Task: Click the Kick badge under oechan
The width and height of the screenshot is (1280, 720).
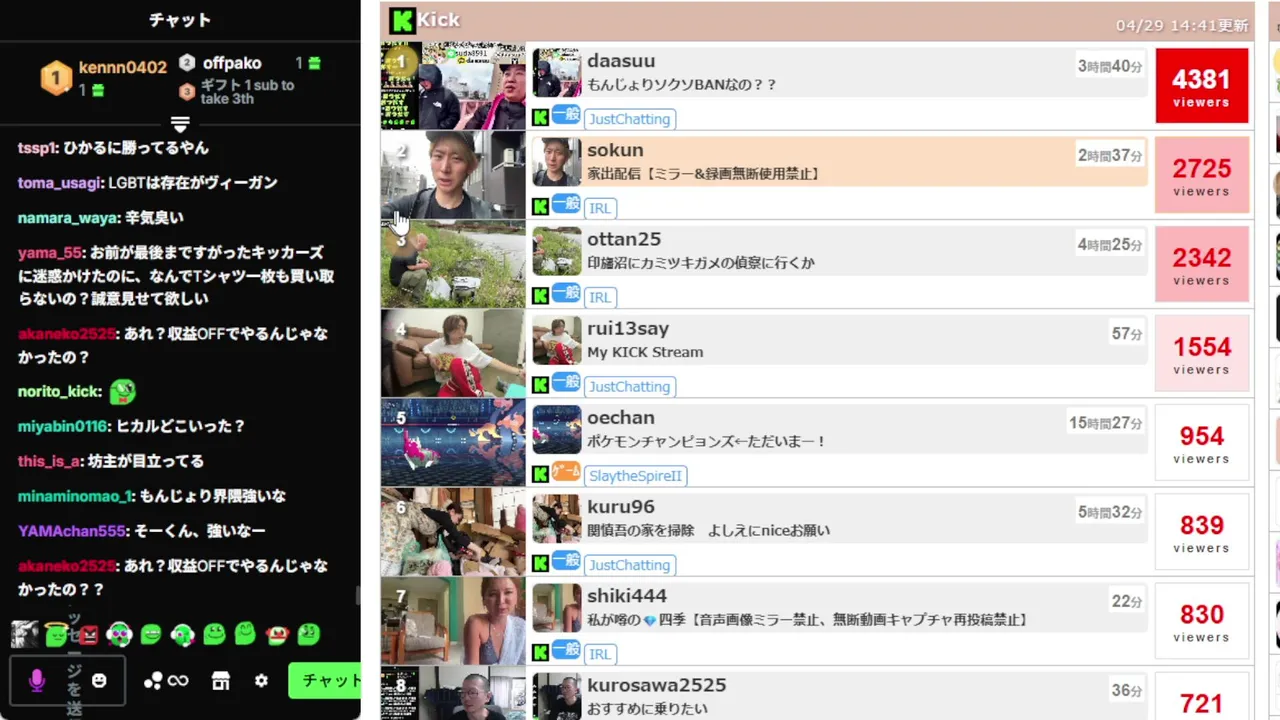Action: (540, 475)
